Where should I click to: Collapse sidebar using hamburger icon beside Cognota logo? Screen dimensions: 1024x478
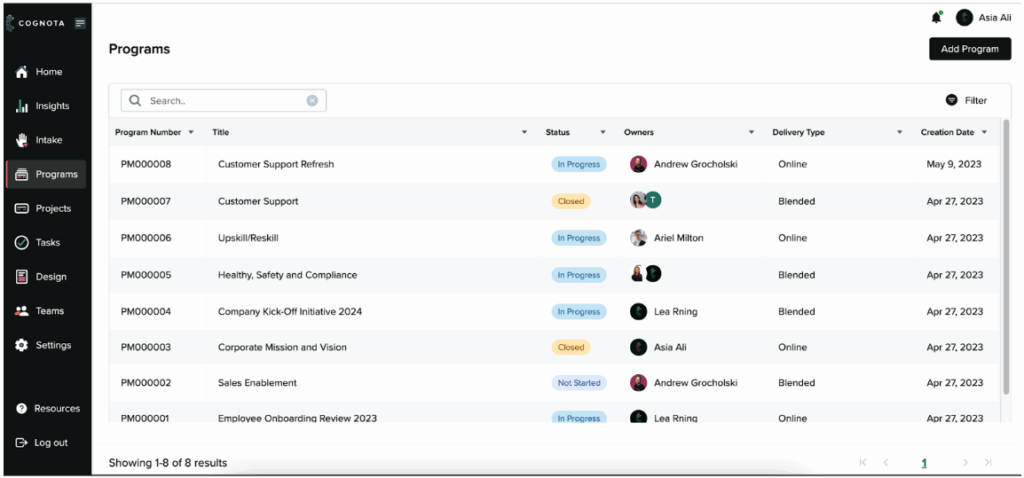pyautogui.click(x=80, y=23)
